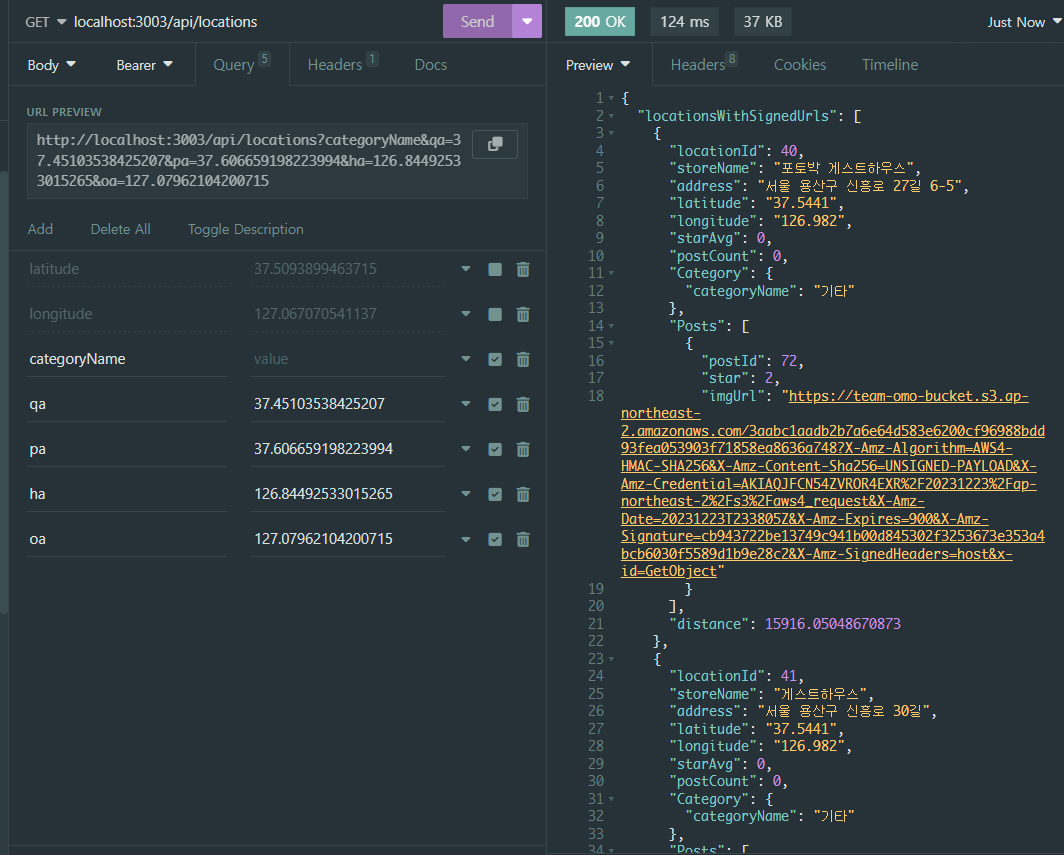Enable the latitude parameter checkbox
This screenshot has width=1064, height=855.
tap(494, 269)
